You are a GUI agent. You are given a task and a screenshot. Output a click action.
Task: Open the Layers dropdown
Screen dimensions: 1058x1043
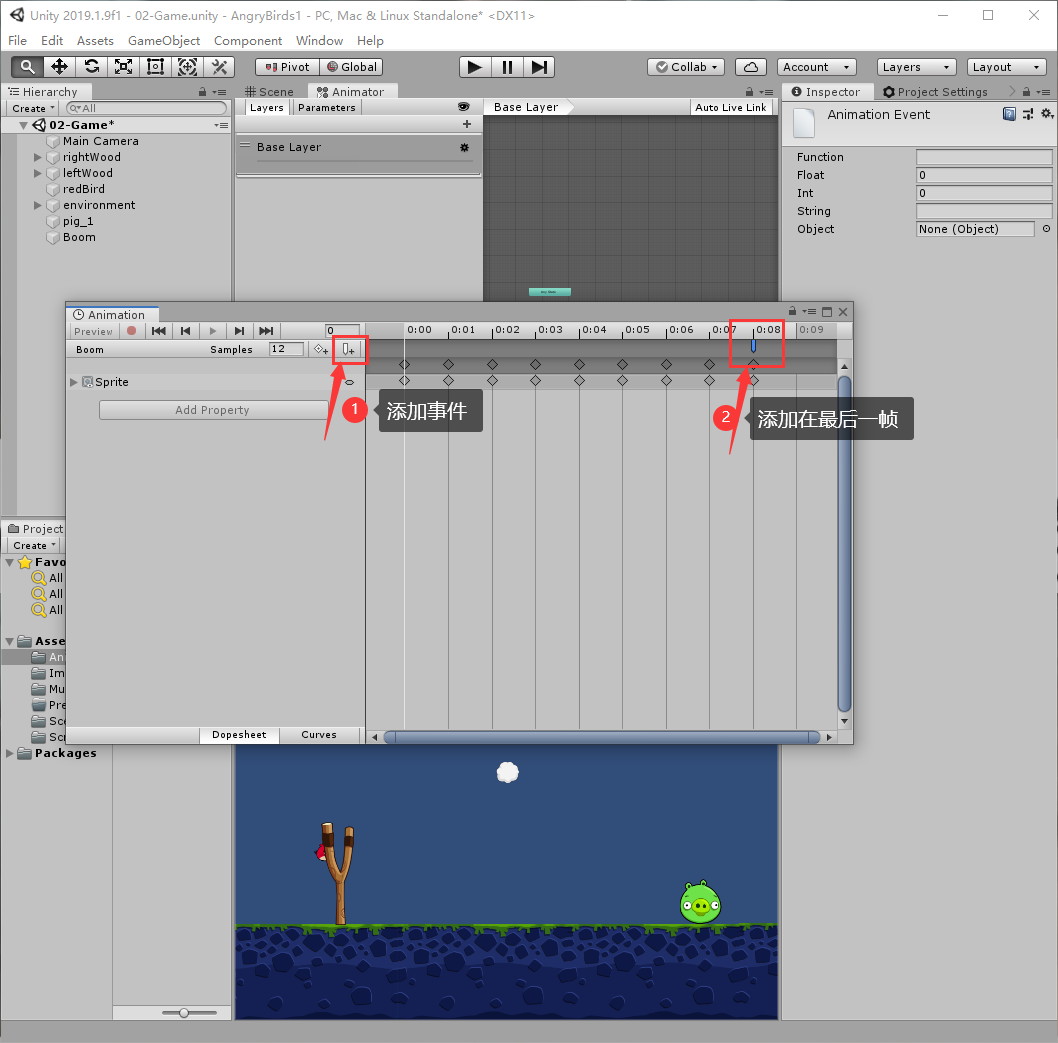pyautogui.click(x=916, y=67)
